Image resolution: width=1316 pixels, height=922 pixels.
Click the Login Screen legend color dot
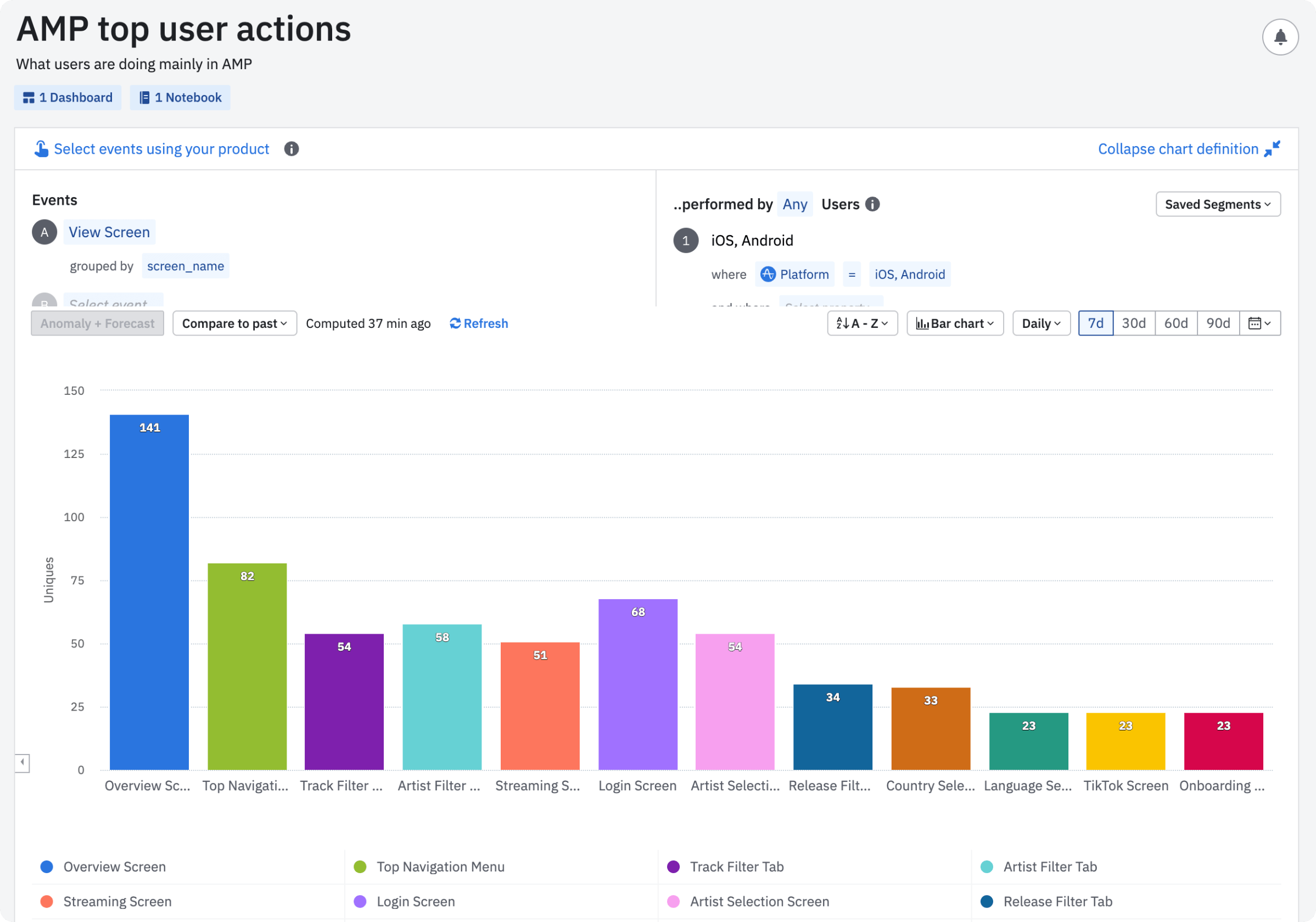(360, 901)
